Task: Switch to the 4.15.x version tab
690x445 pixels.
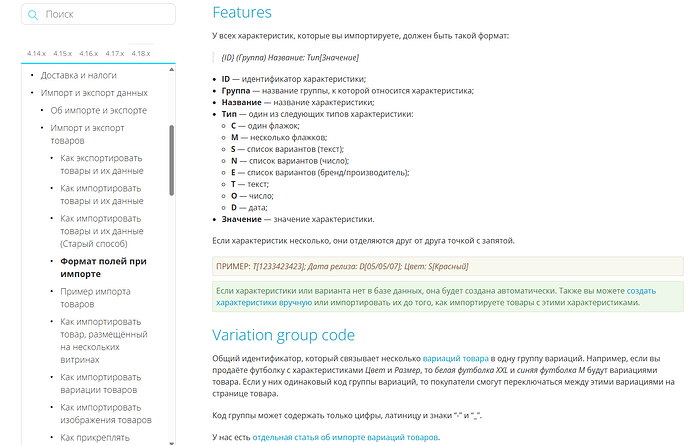Action: 62,53
